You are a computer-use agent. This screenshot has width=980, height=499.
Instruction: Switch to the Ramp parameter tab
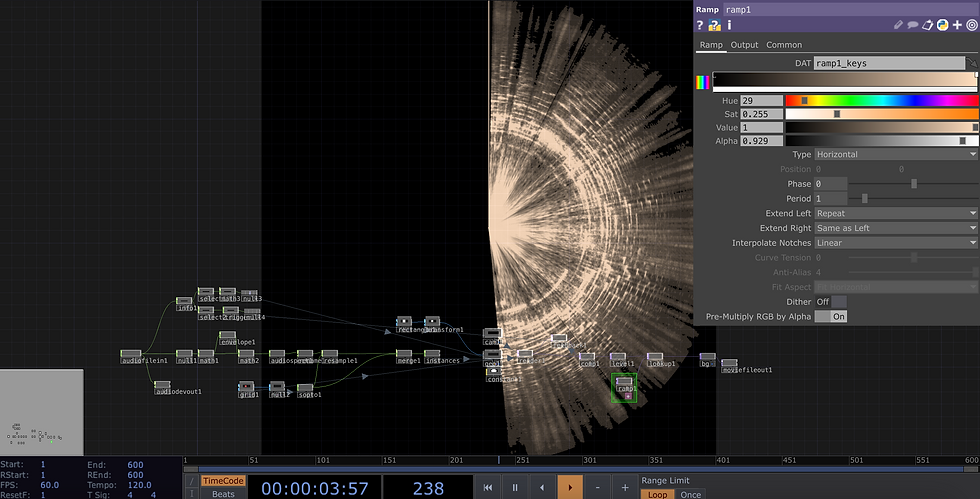711,45
